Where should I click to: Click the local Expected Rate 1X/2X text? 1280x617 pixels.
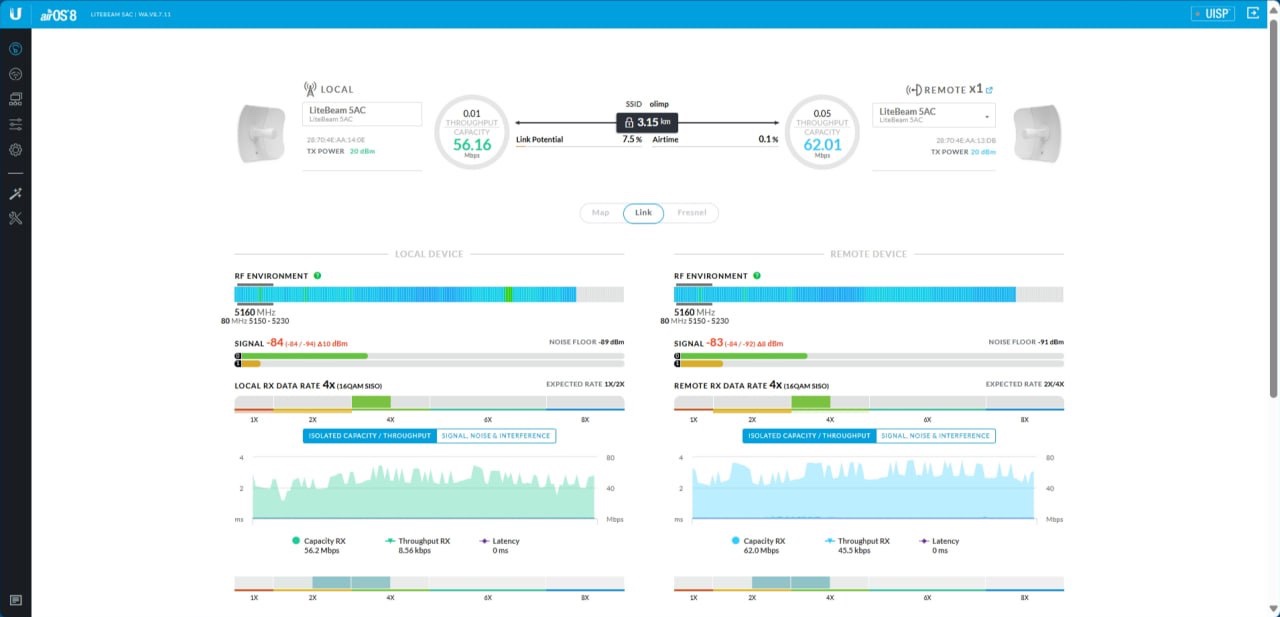click(585, 384)
